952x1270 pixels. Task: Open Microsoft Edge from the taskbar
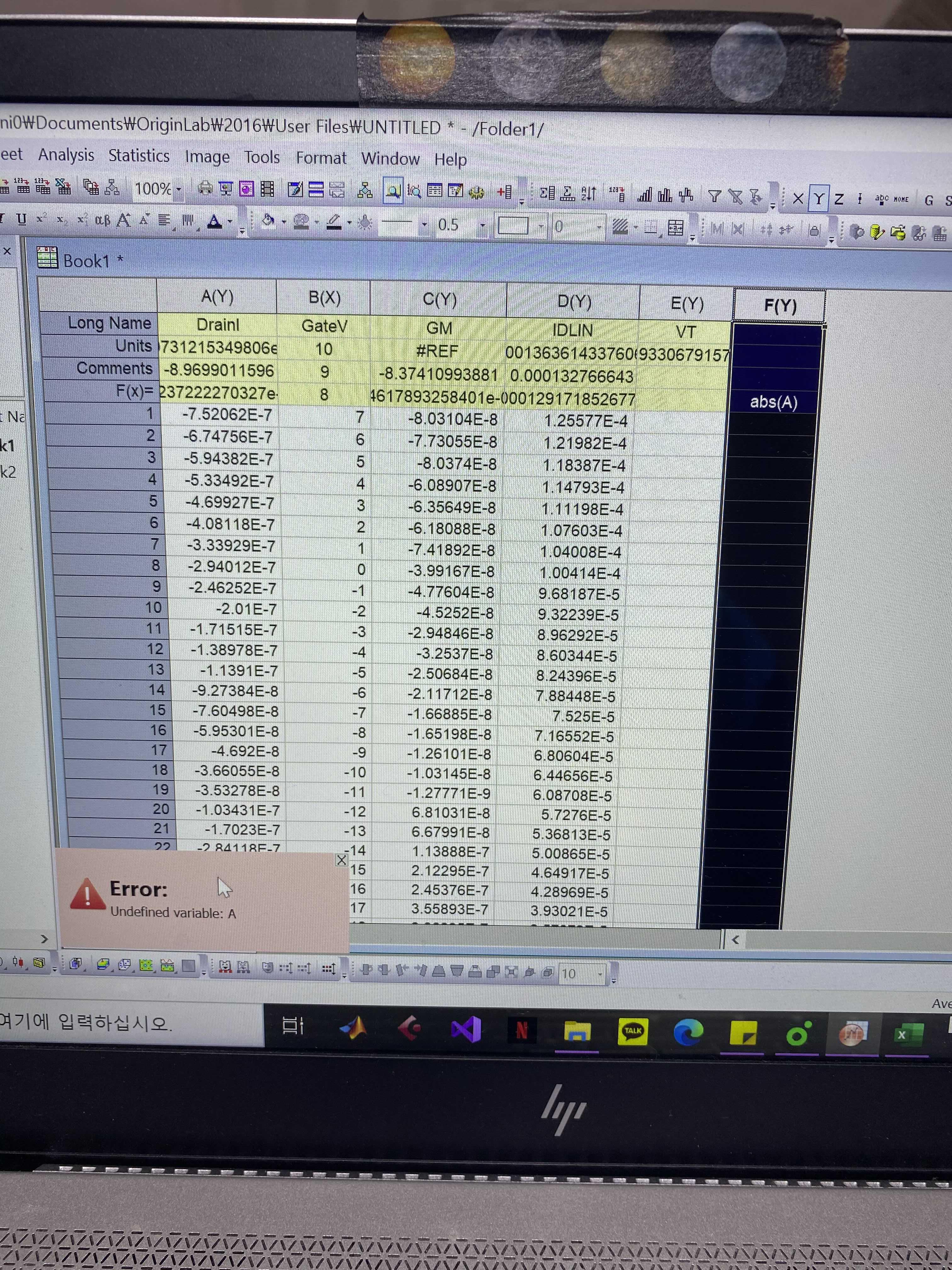click(x=688, y=1033)
